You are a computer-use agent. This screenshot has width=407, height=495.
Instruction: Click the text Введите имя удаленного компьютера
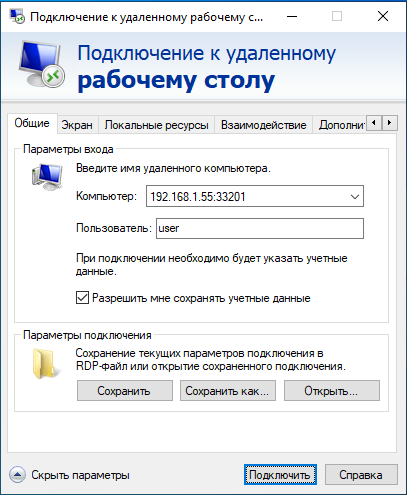click(173, 168)
